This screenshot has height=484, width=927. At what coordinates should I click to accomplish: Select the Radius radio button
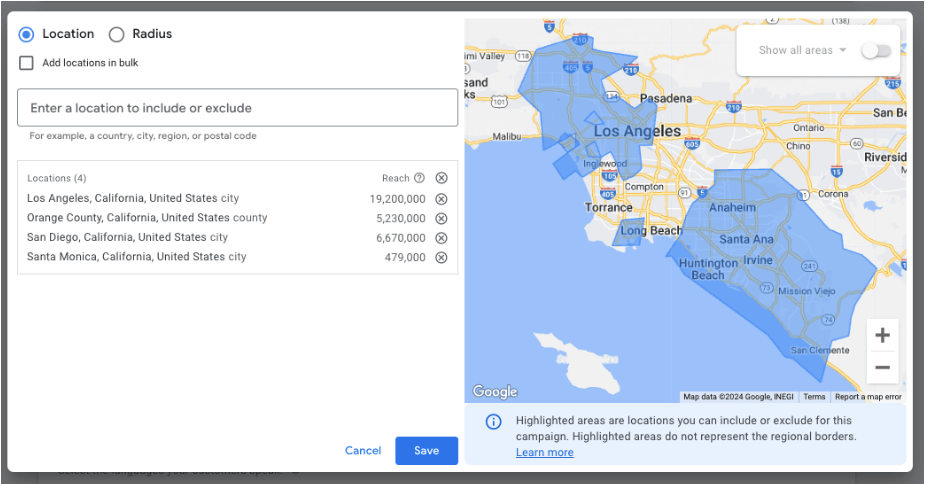pos(117,34)
